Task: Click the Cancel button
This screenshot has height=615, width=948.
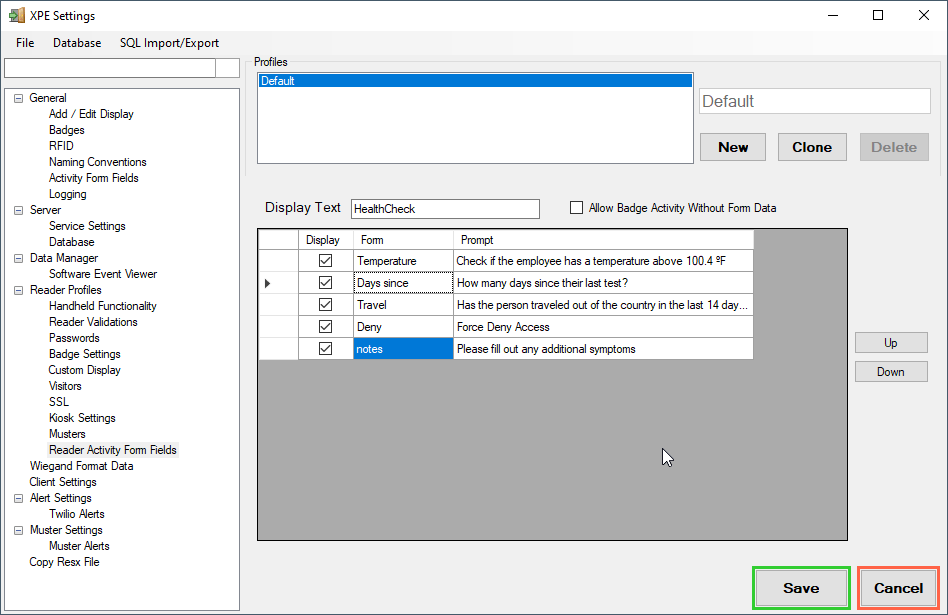Action: [898, 588]
